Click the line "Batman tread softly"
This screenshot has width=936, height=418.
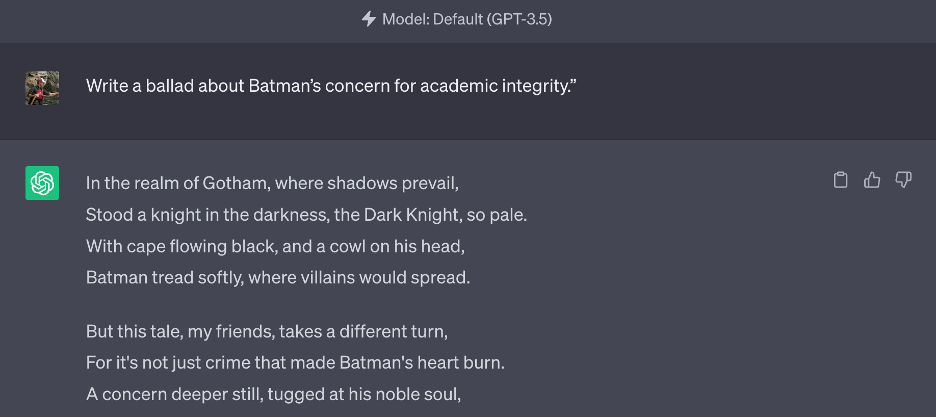(x=277, y=277)
